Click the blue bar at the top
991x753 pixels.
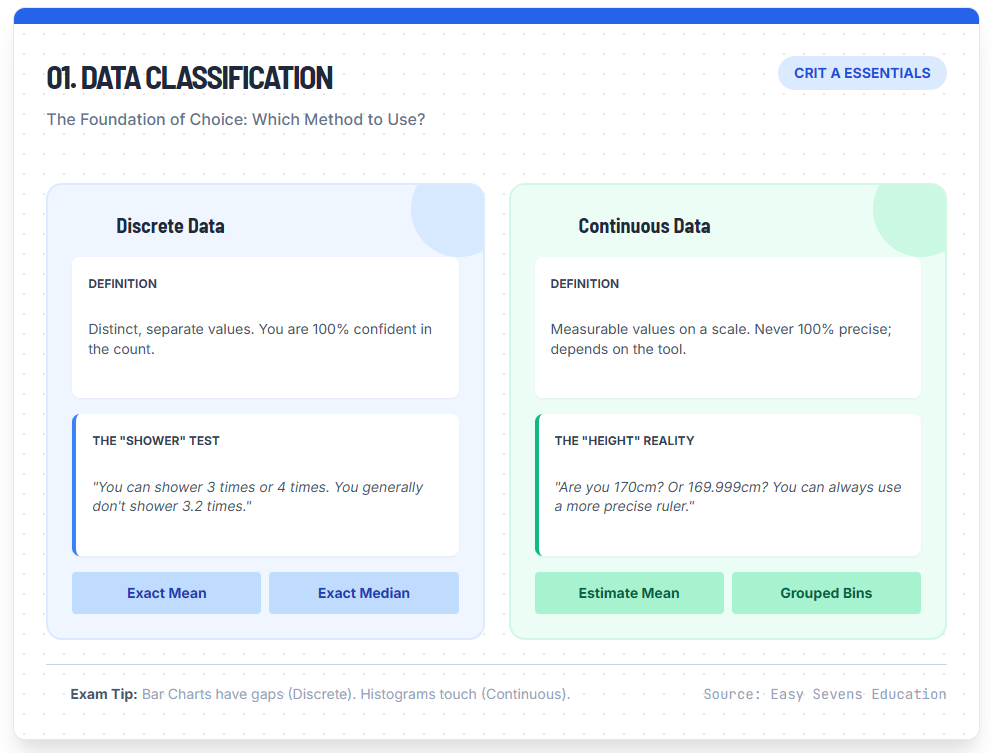(x=495, y=11)
